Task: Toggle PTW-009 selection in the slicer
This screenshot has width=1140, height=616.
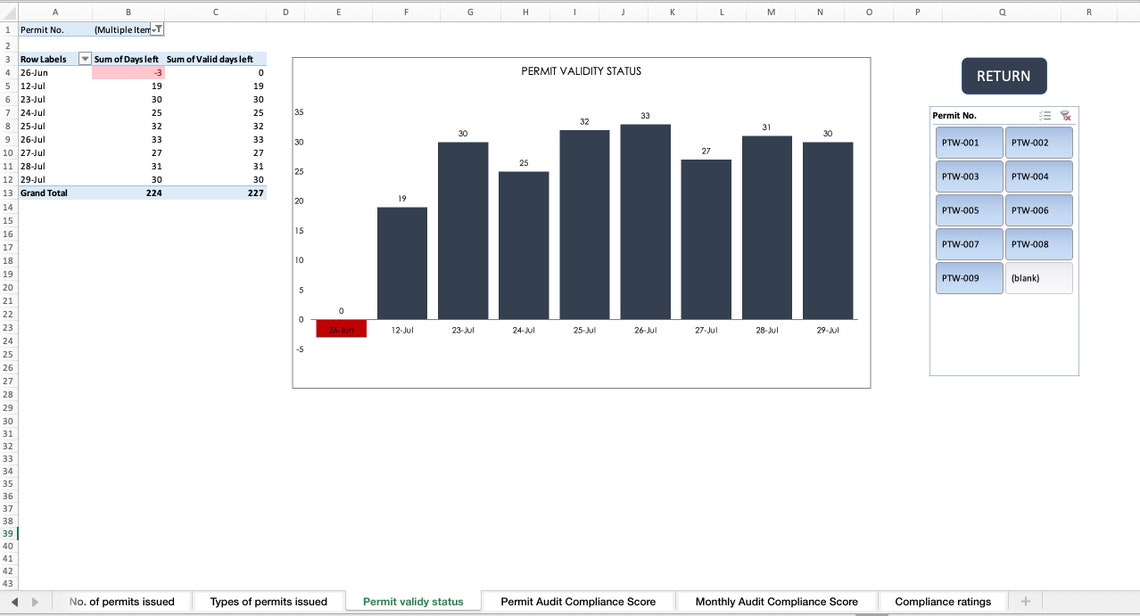Action: tap(968, 278)
